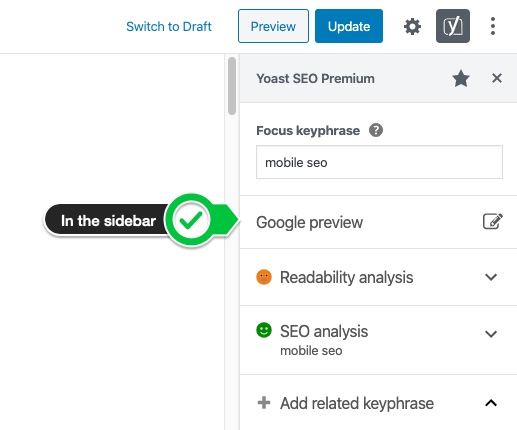Viewport: 517px width, 430px height.
Task: Click the orange readability score face
Action: (264, 277)
